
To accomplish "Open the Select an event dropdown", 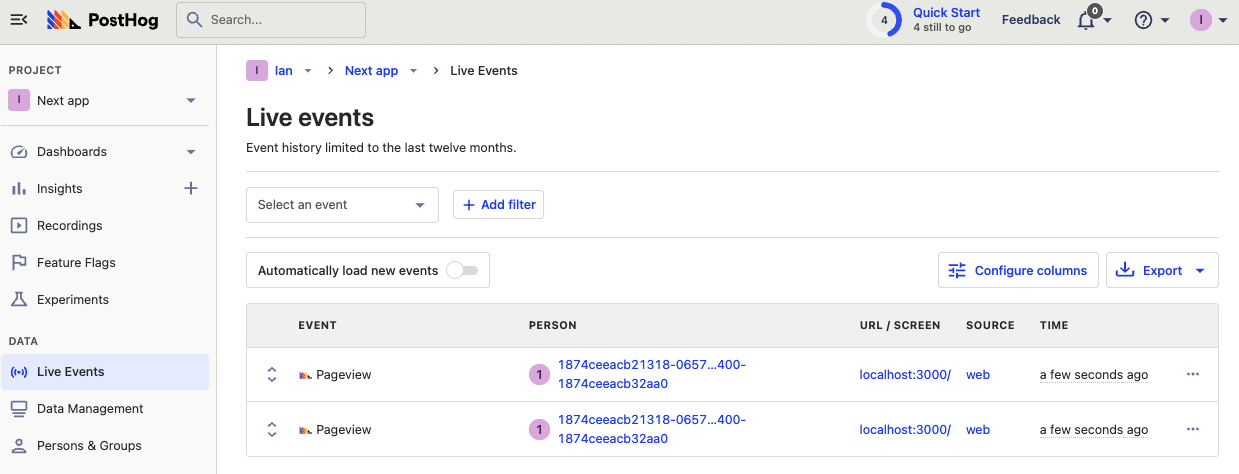I will 342,205.
